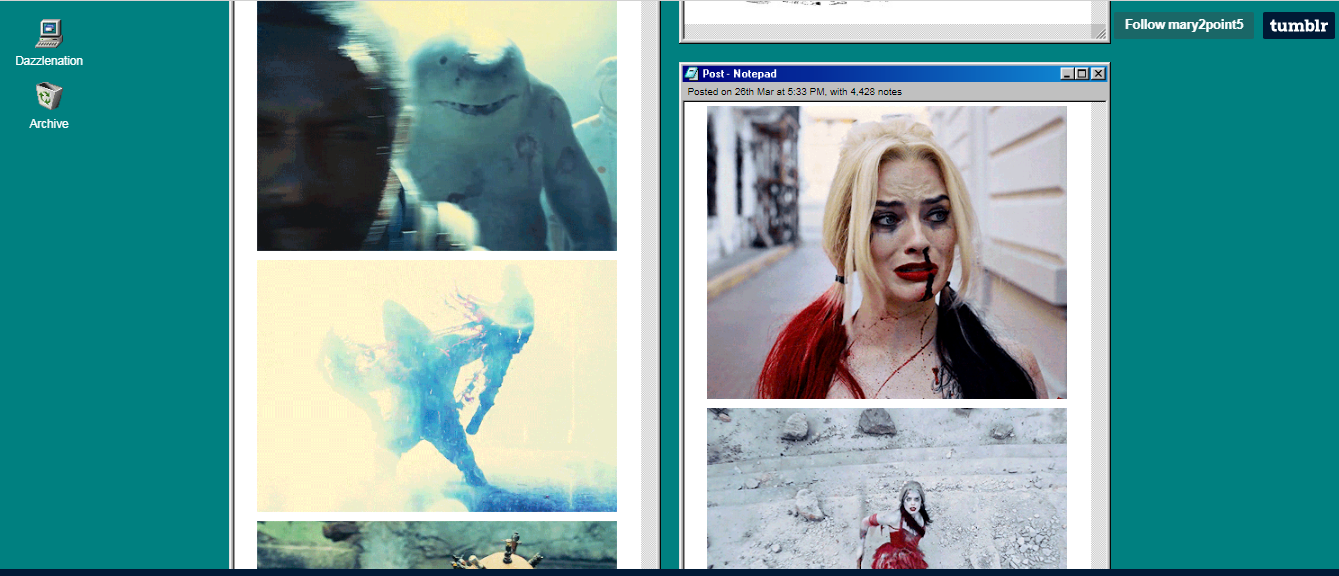Open the blue starfish creature image
Screen dimensions: 1339x576
[437, 386]
